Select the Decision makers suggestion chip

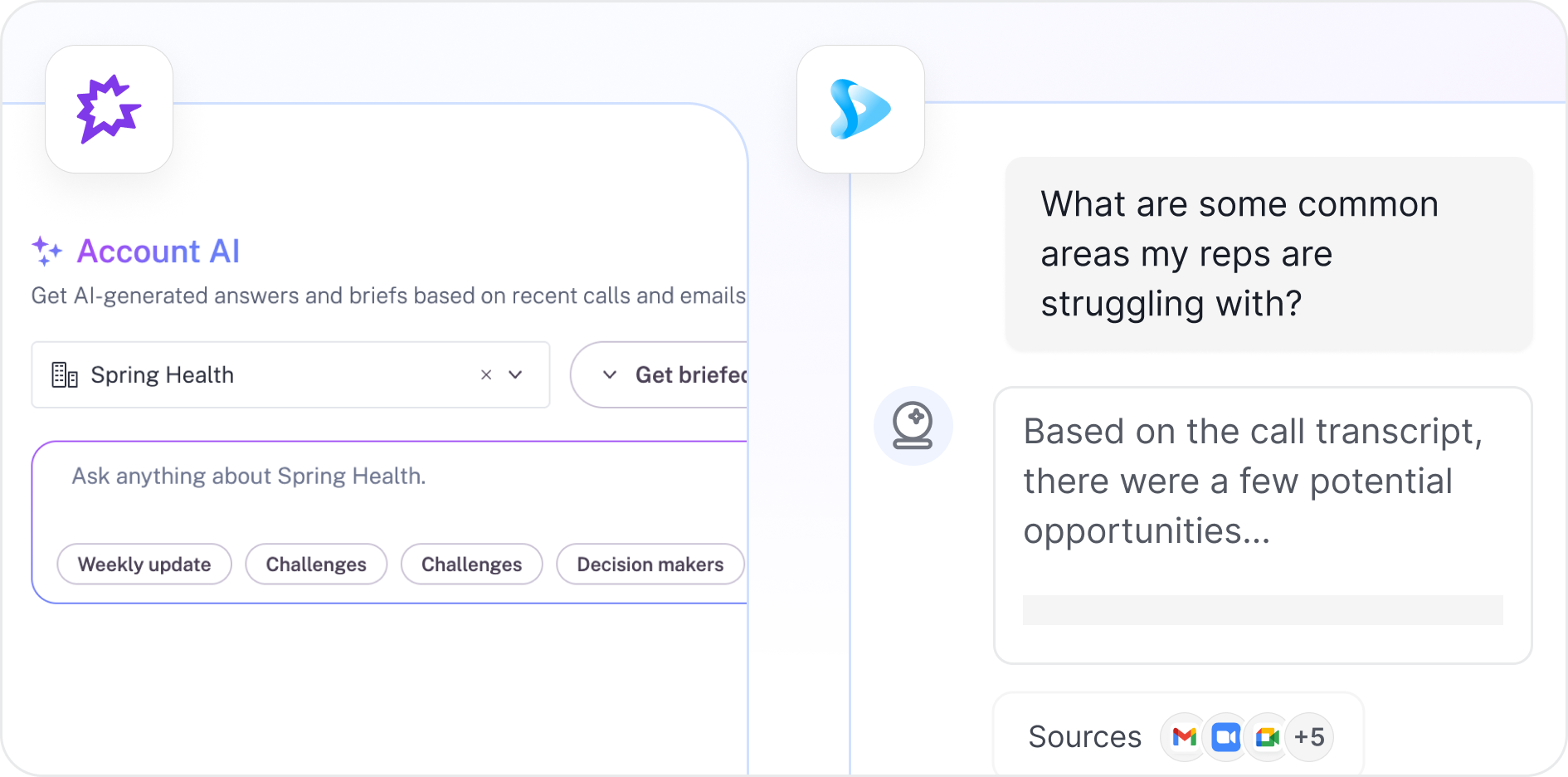[x=650, y=564]
